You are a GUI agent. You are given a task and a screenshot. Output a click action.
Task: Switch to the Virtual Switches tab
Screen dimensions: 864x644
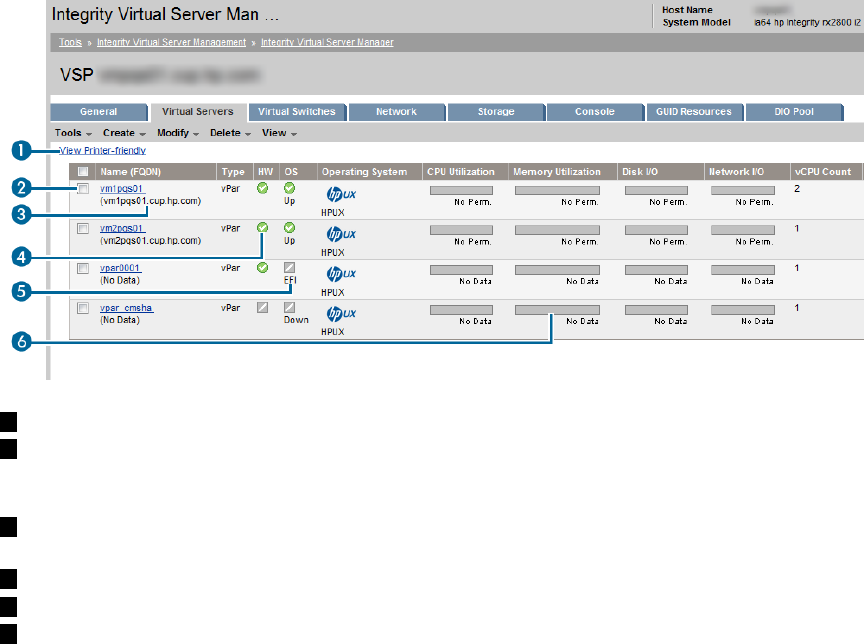pyautogui.click(x=297, y=112)
